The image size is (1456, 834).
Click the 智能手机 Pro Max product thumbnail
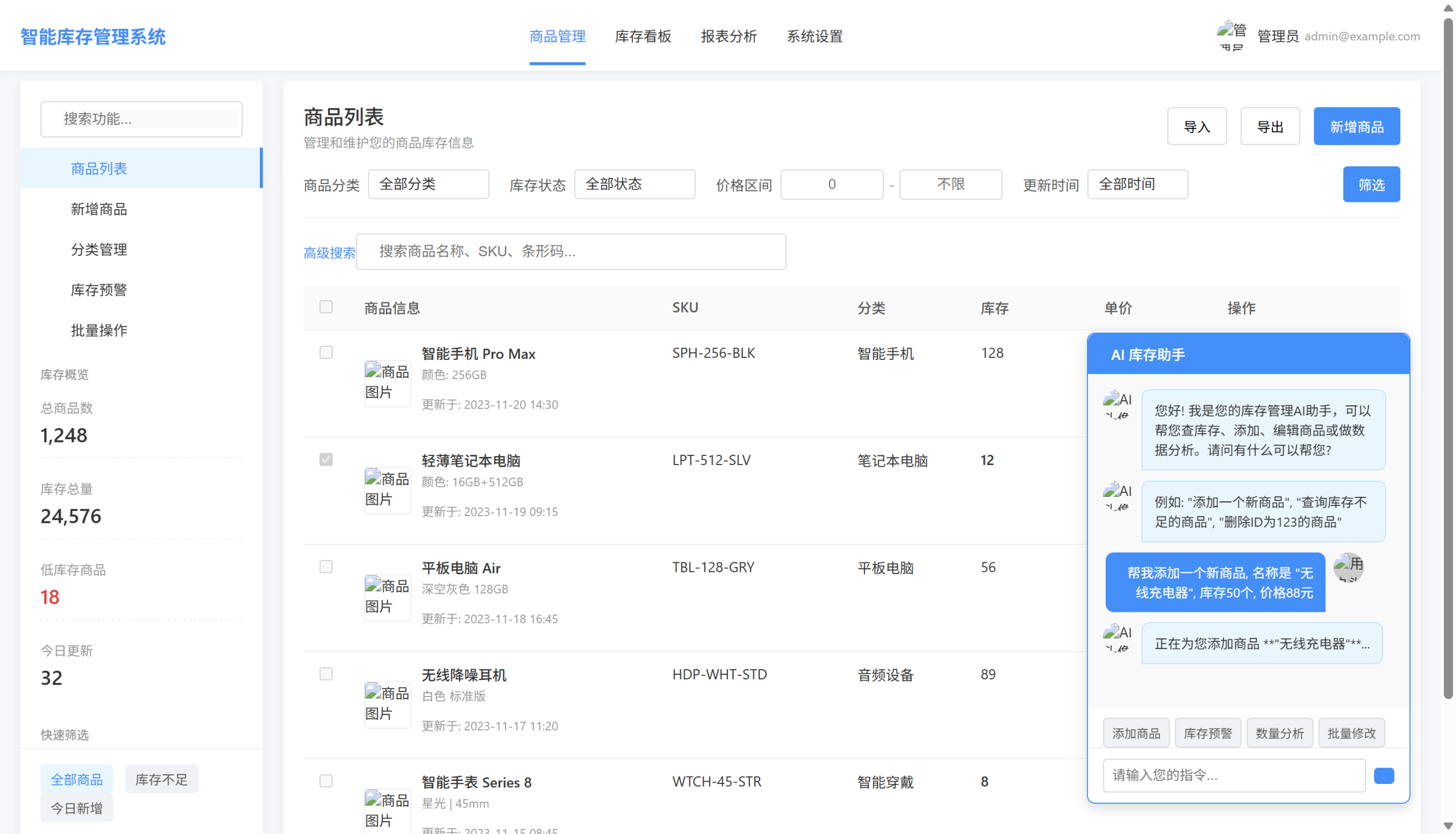coord(387,383)
